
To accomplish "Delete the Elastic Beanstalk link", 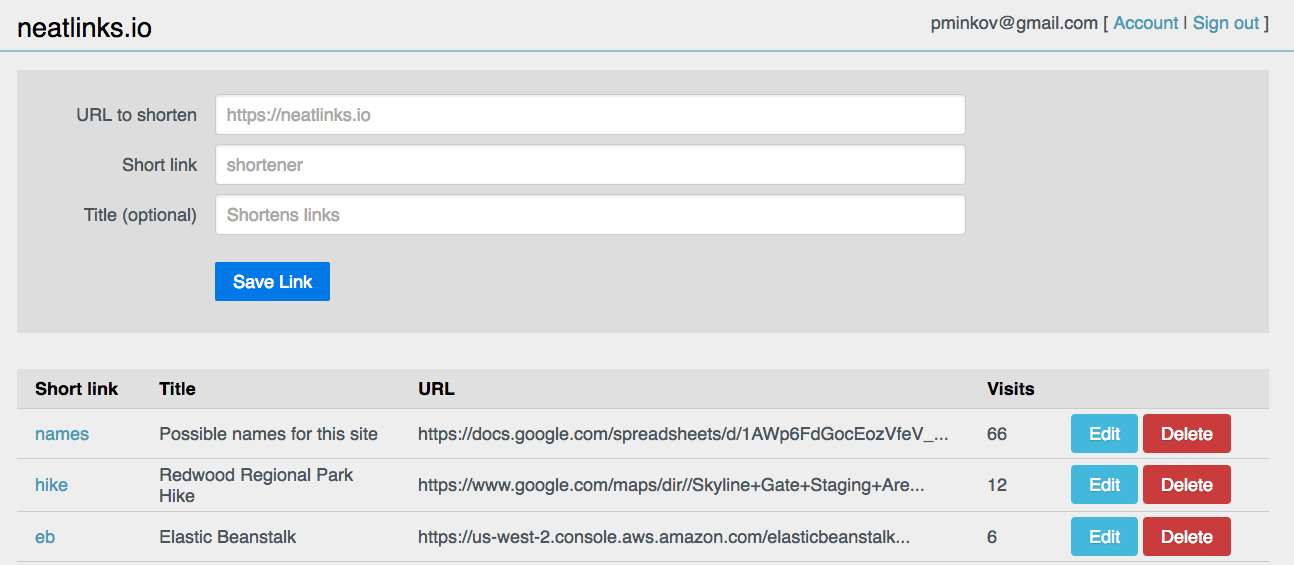I will click(x=1186, y=537).
